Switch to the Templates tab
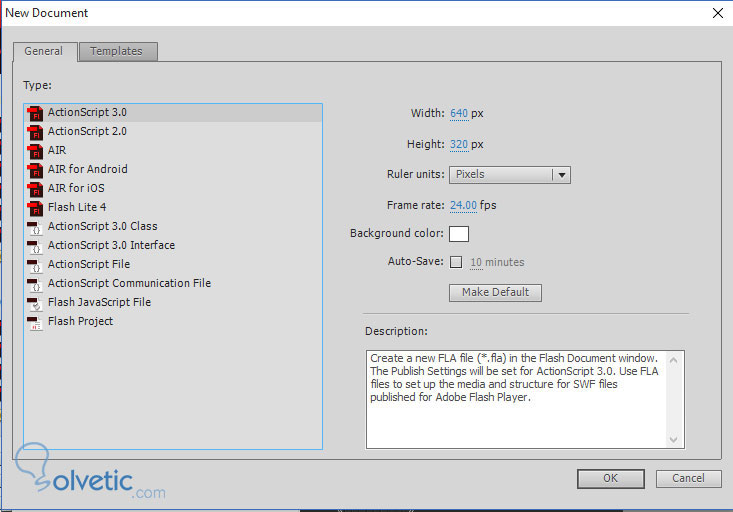The image size is (733, 512). pyautogui.click(x=117, y=51)
